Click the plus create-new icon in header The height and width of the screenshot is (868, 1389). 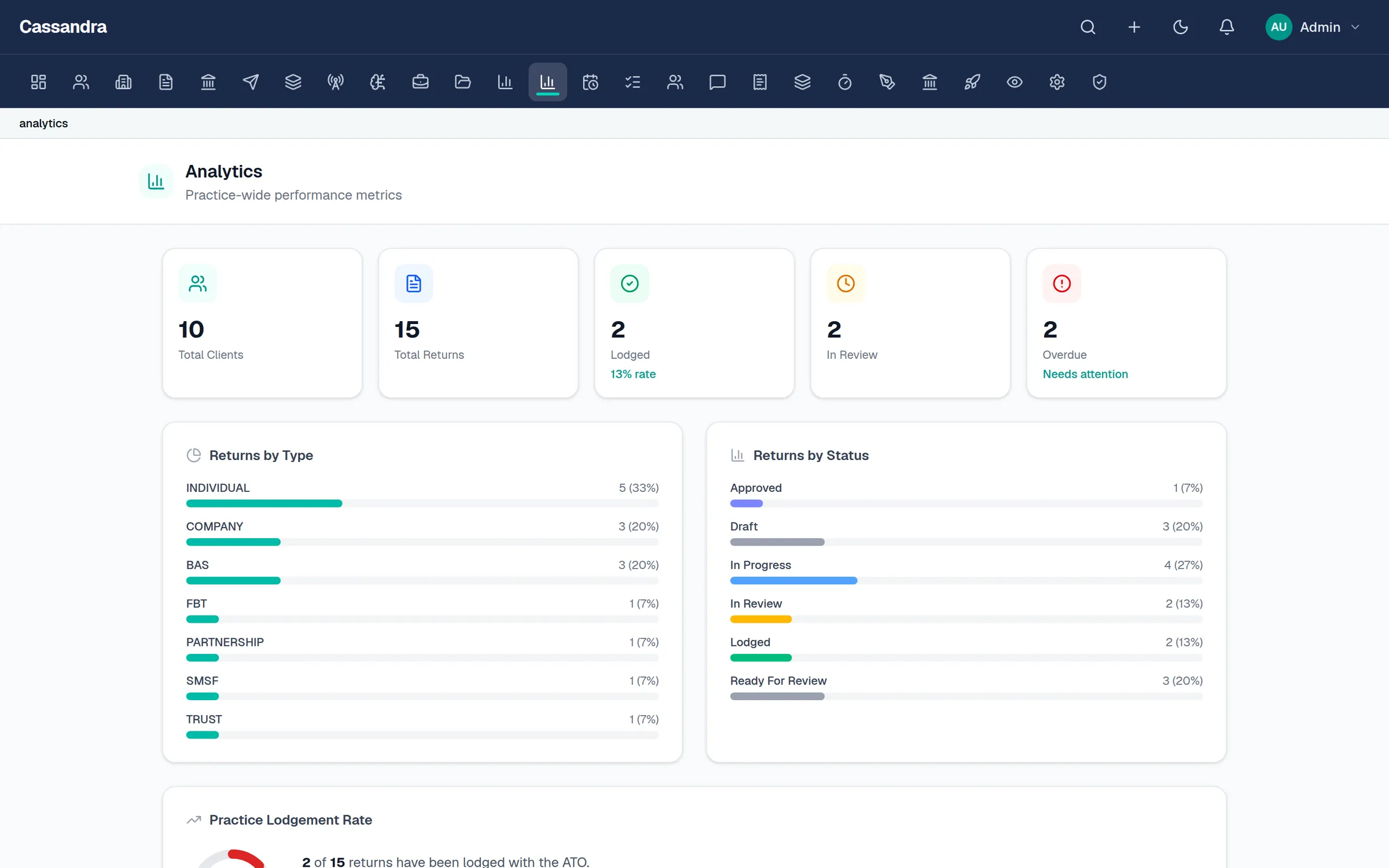pos(1134,27)
